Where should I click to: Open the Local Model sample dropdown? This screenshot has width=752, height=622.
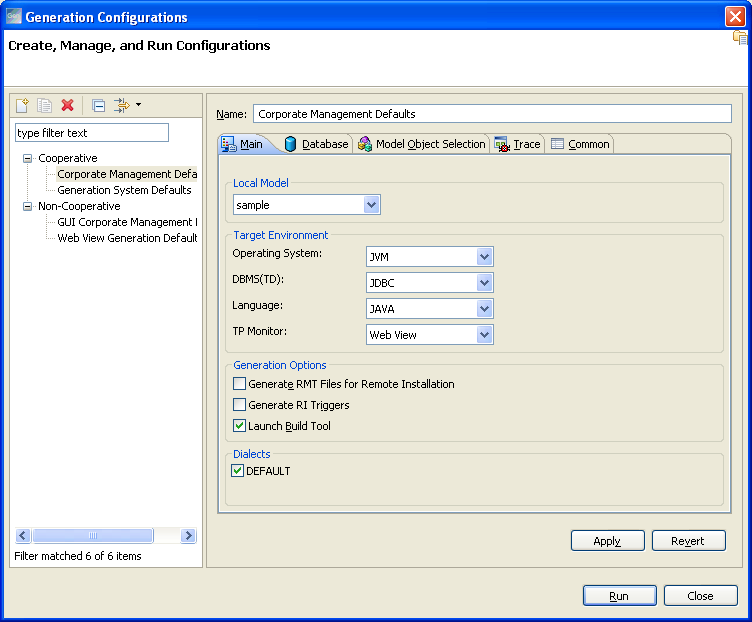point(371,205)
